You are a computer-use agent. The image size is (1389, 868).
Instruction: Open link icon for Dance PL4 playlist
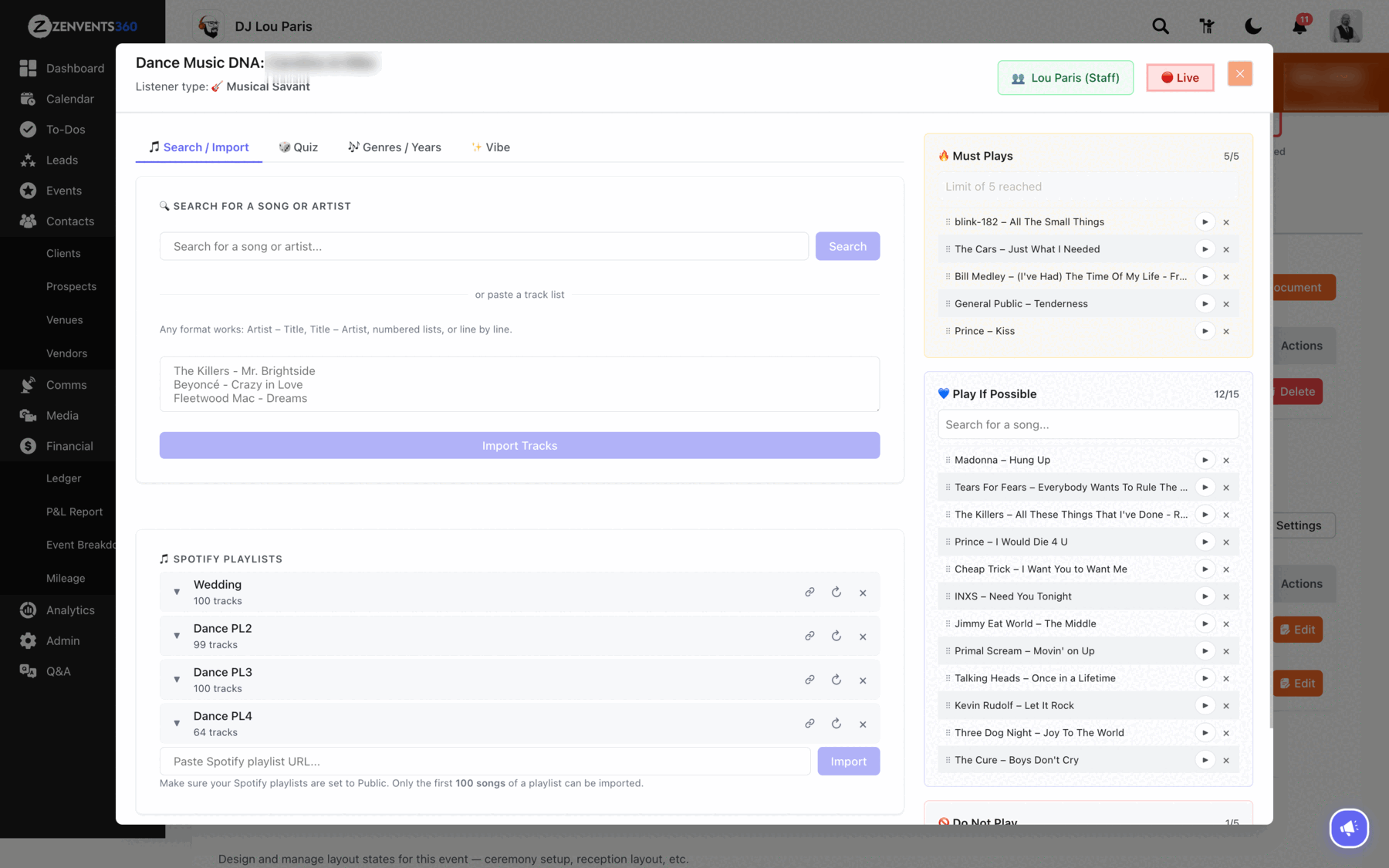click(809, 724)
